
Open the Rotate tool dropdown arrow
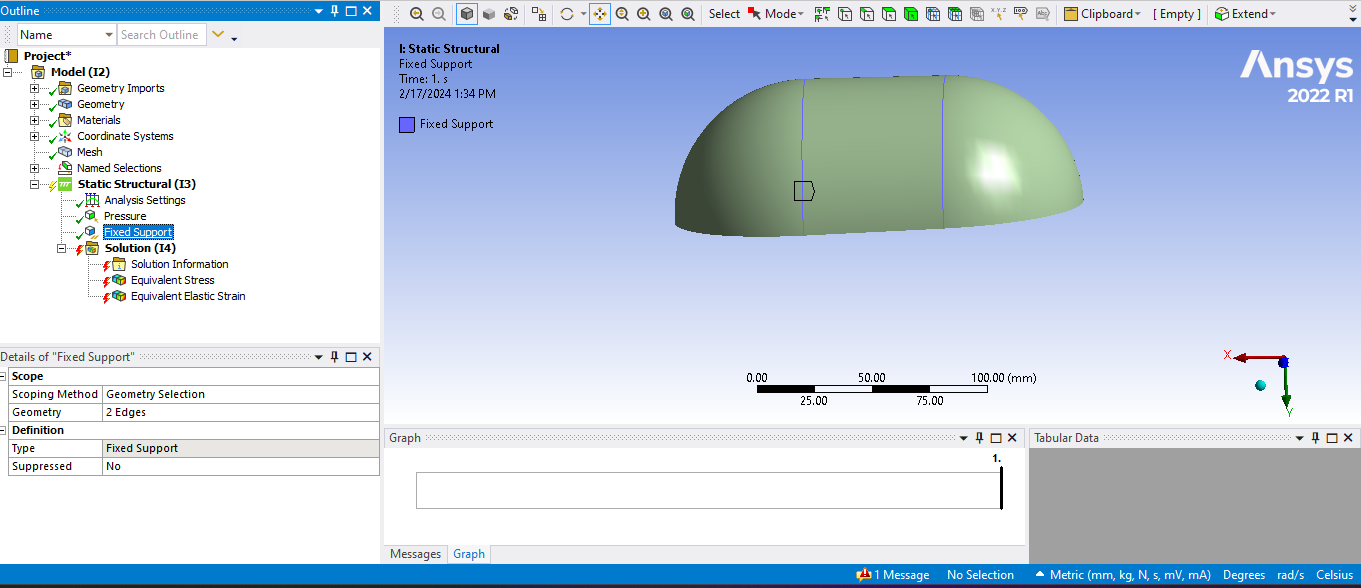click(x=583, y=14)
